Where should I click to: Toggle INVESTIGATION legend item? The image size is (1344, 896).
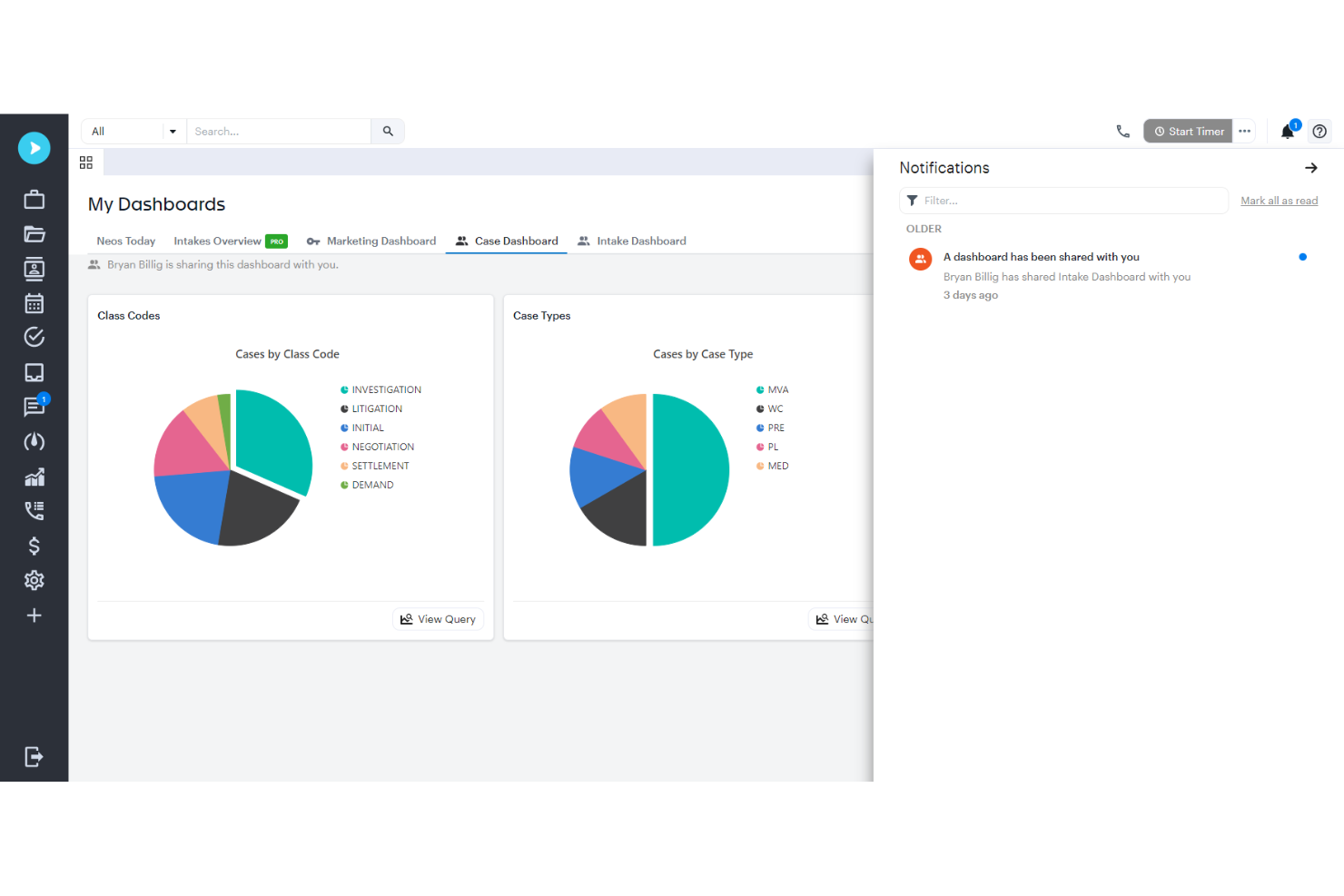tap(380, 390)
